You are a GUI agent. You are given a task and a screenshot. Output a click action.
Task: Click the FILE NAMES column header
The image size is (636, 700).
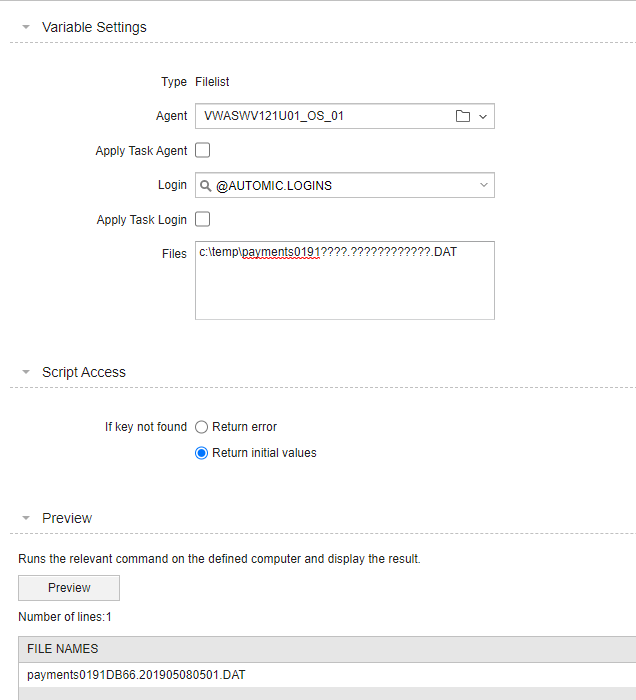pyautogui.click(x=62, y=649)
